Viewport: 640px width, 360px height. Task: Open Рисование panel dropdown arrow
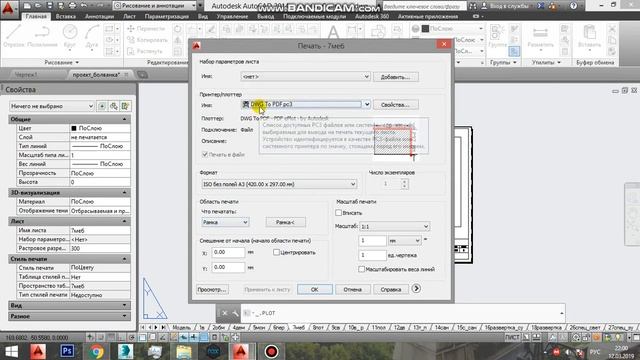(77, 62)
